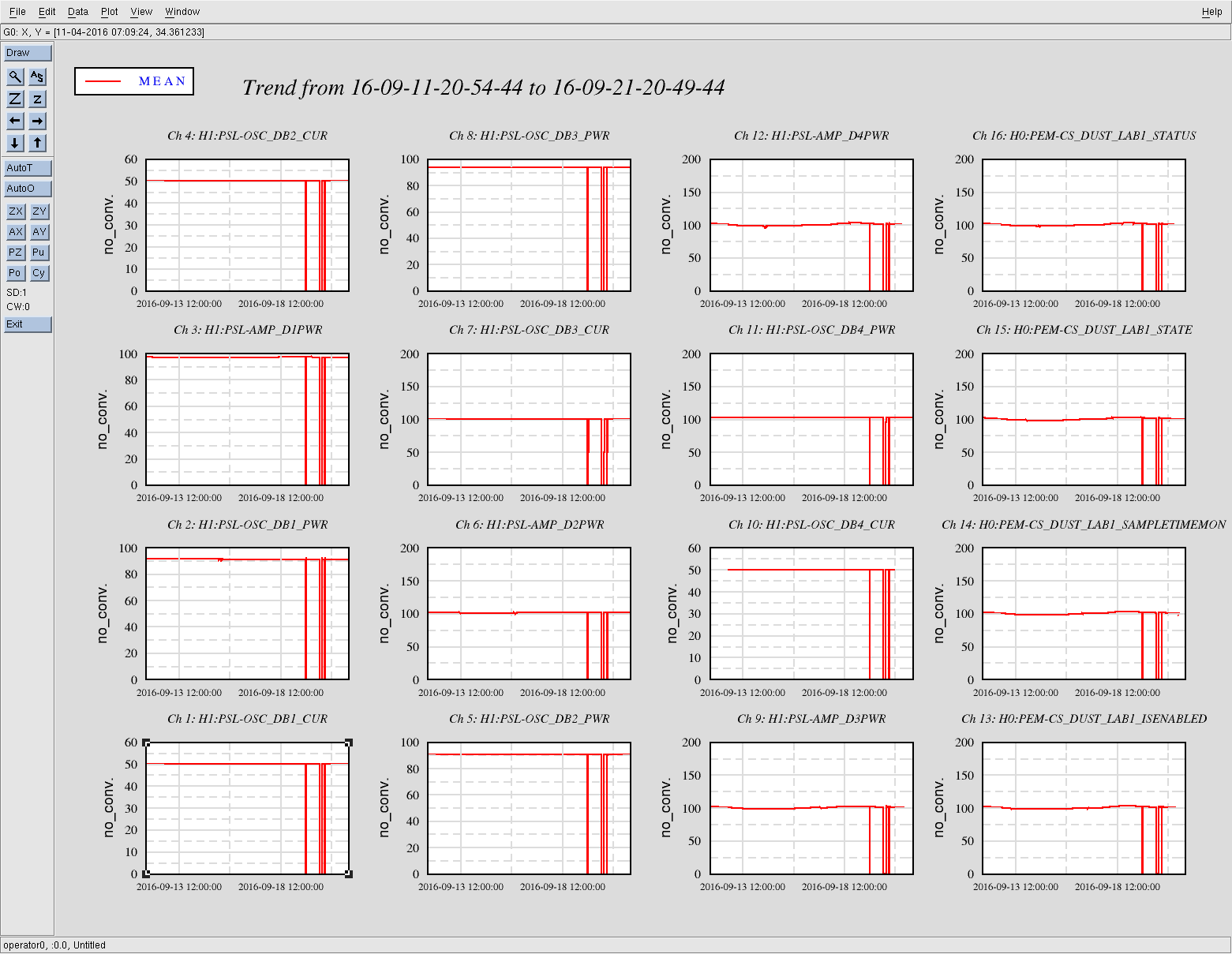
Task: Open the Help menu
Action: click(1211, 12)
